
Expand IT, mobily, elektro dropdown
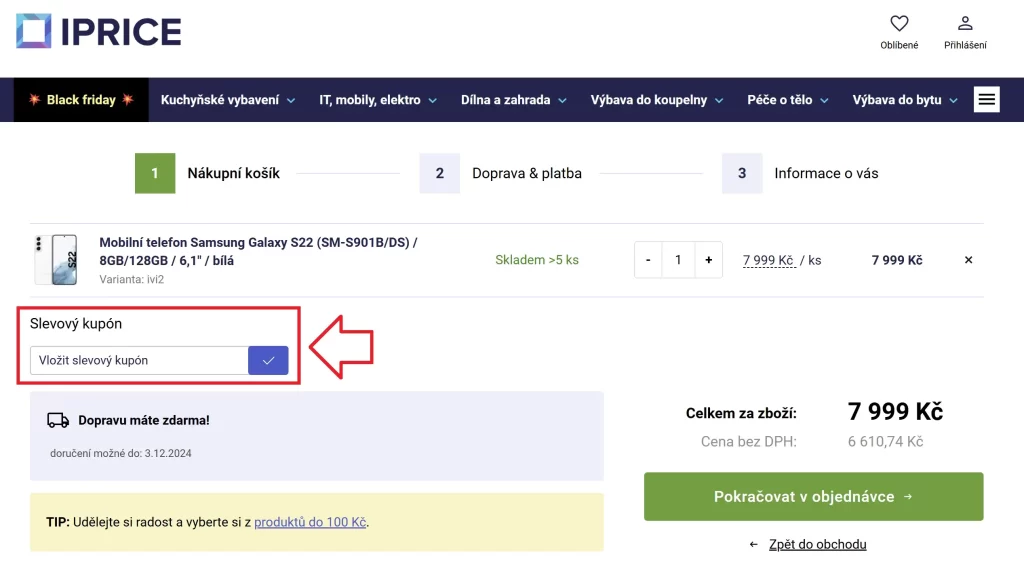[378, 100]
